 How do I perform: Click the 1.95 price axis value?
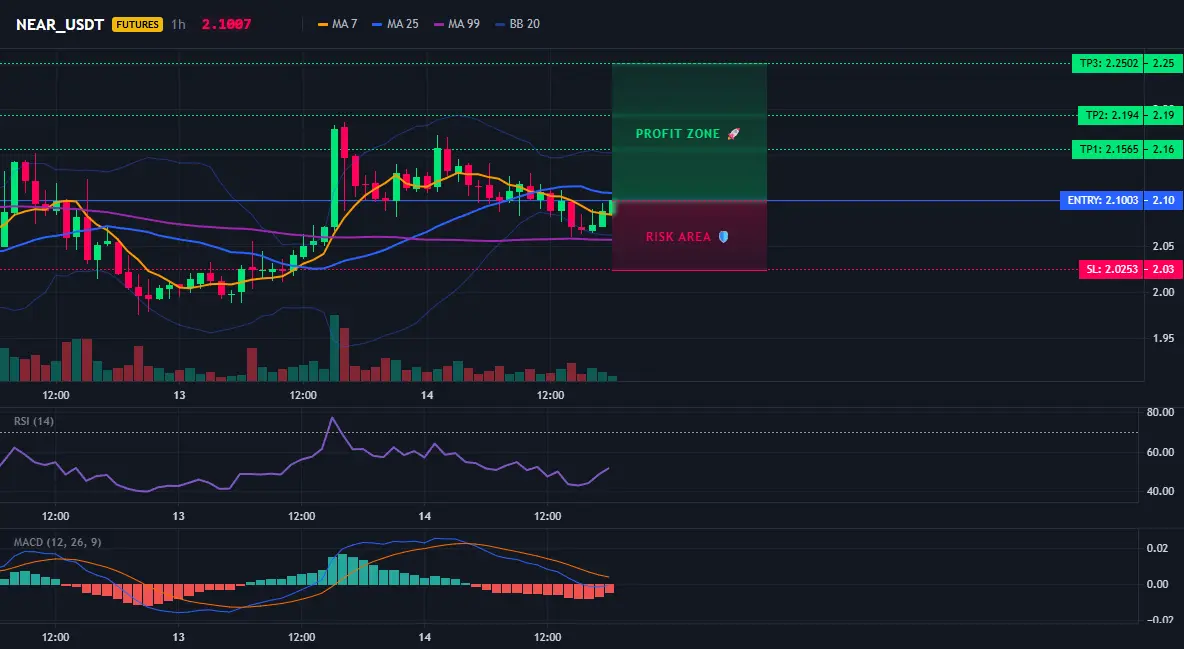1163,338
